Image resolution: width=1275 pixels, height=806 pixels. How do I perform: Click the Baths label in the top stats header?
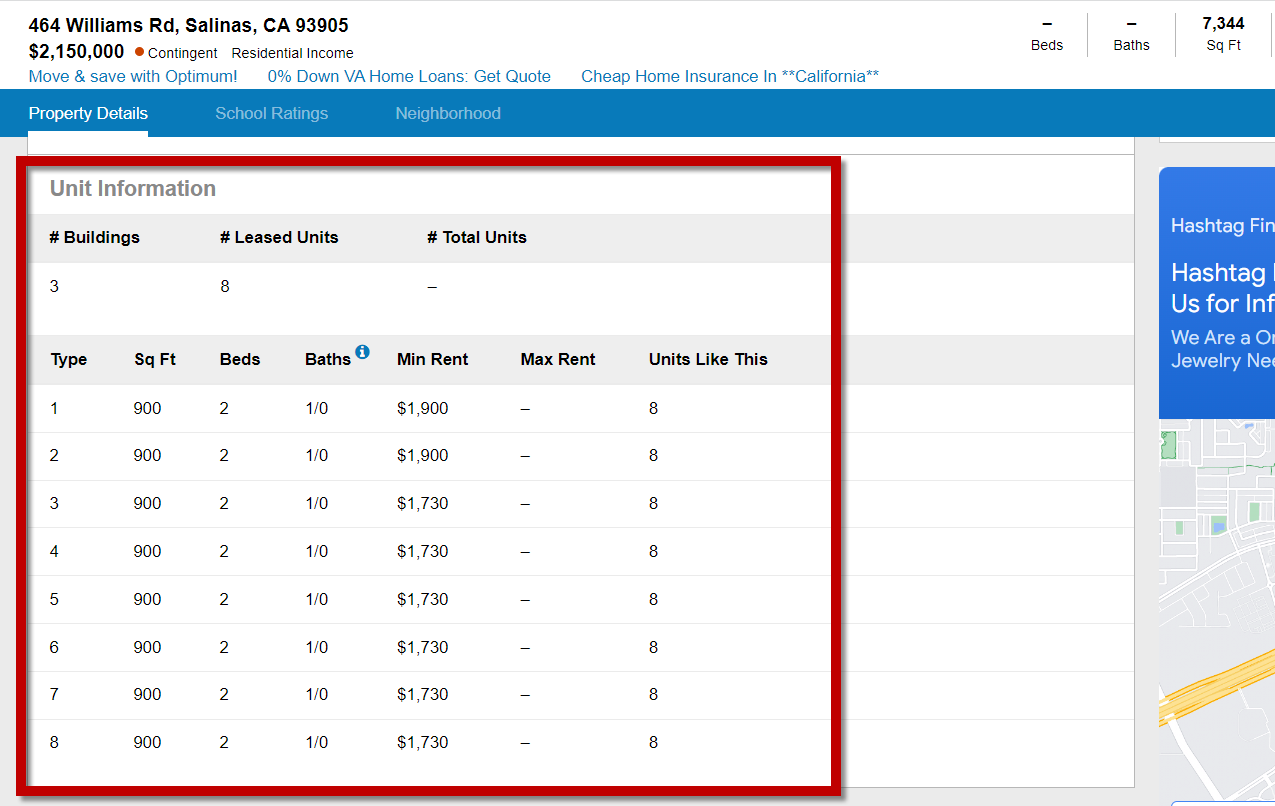(1131, 45)
